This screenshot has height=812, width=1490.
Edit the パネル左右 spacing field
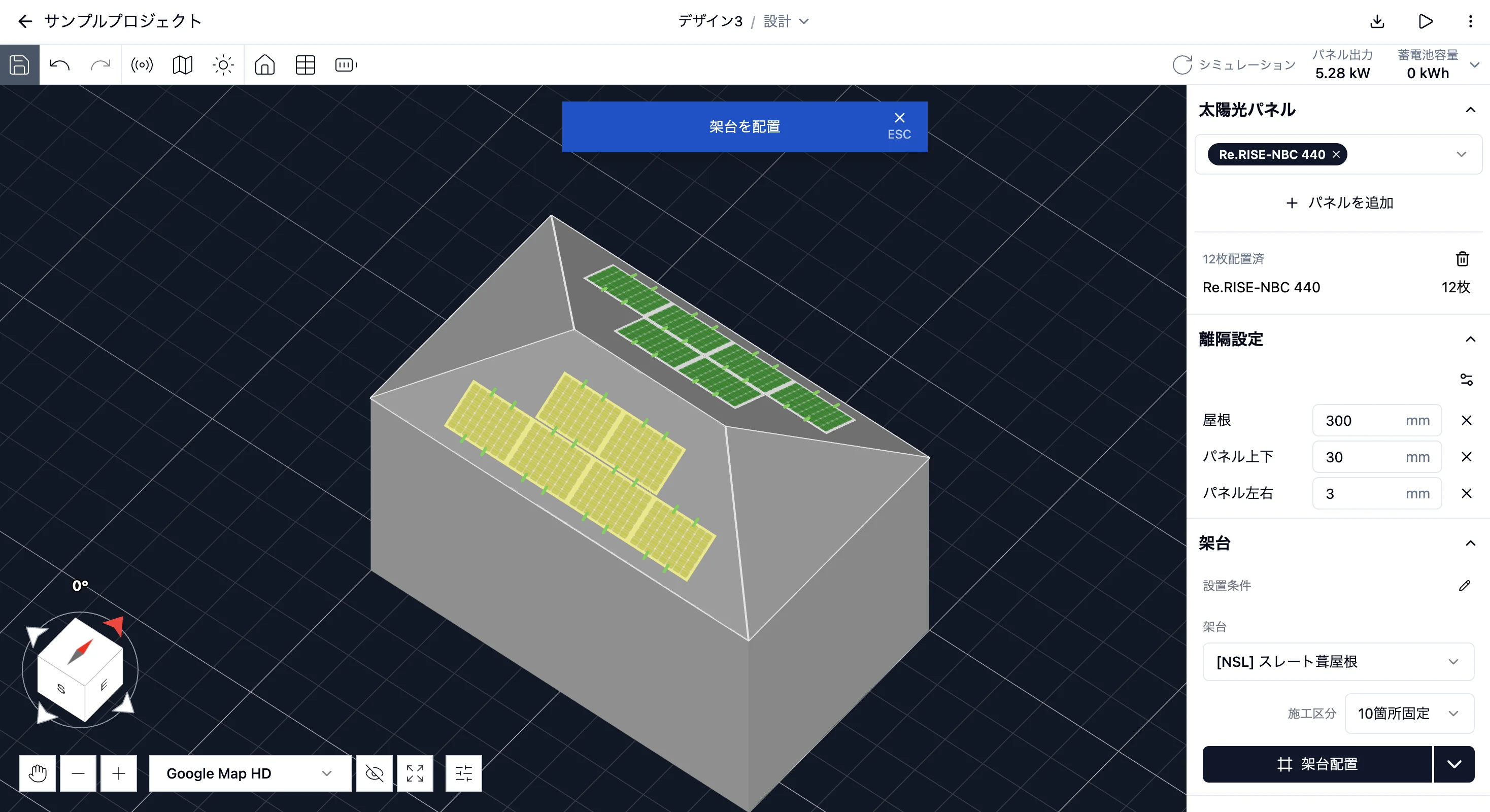click(x=1377, y=493)
